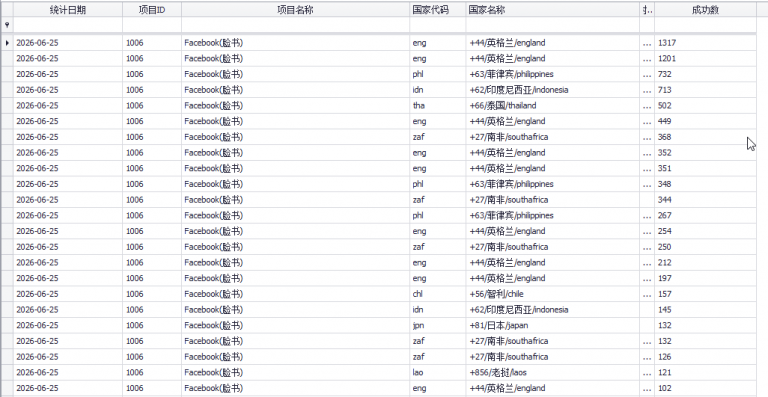Image resolution: width=768 pixels, height=397 pixels.
Task: Select the success count 351 cell
Action: pyautogui.click(x=705, y=168)
